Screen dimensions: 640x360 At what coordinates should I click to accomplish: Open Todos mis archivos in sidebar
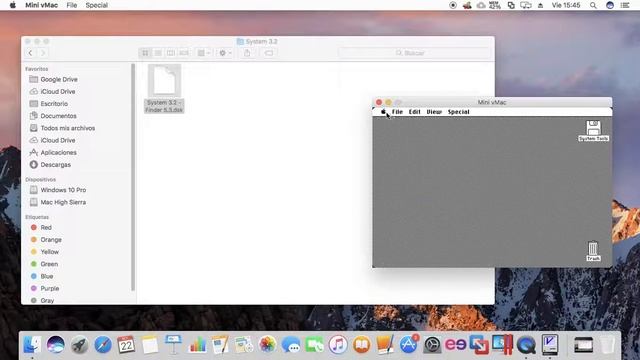coord(62,128)
